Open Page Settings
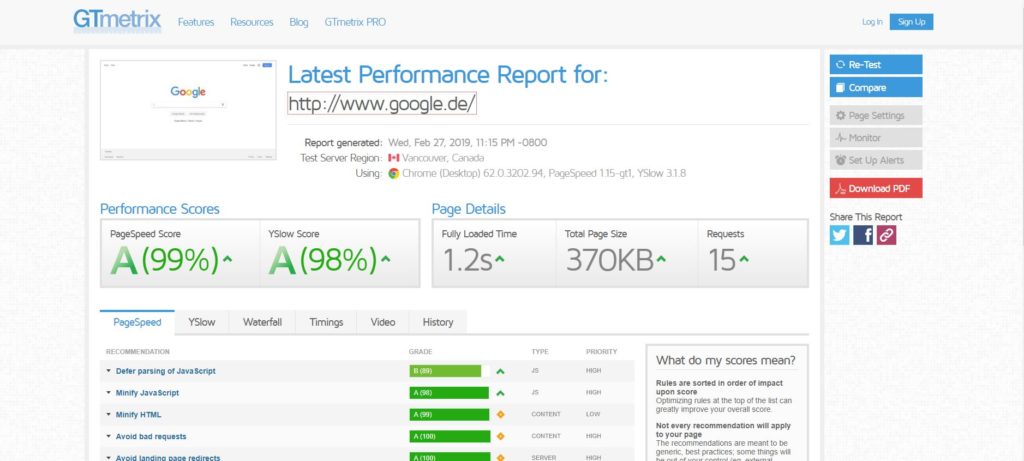This screenshot has width=1024, height=461. click(x=876, y=116)
